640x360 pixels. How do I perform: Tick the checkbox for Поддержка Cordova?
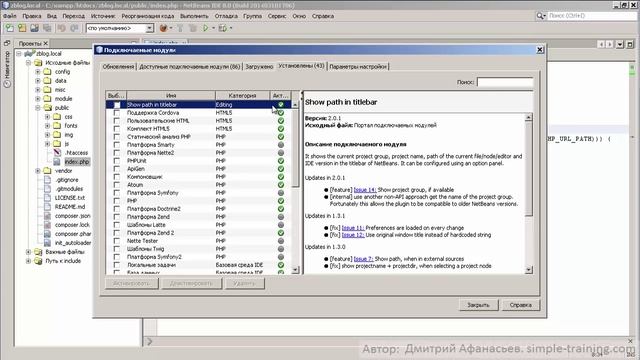(117, 113)
